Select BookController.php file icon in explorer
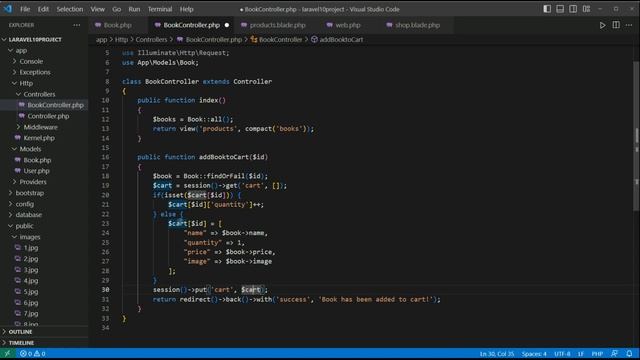This screenshot has height=360, width=640. tap(22, 105)
